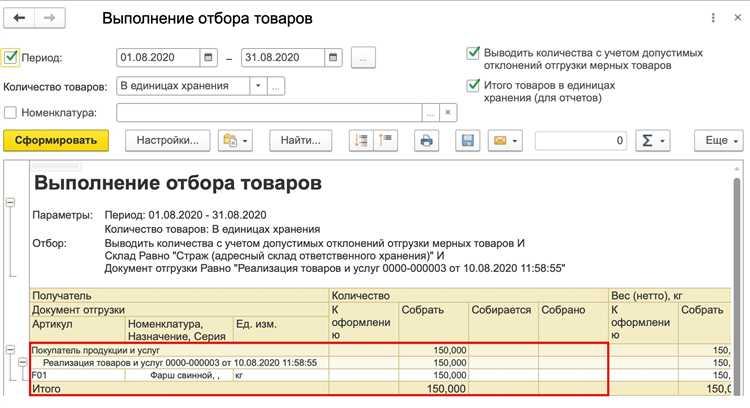Click the 'Документ отгрузки' header cell
750x408 pixels.
(180, 310)
